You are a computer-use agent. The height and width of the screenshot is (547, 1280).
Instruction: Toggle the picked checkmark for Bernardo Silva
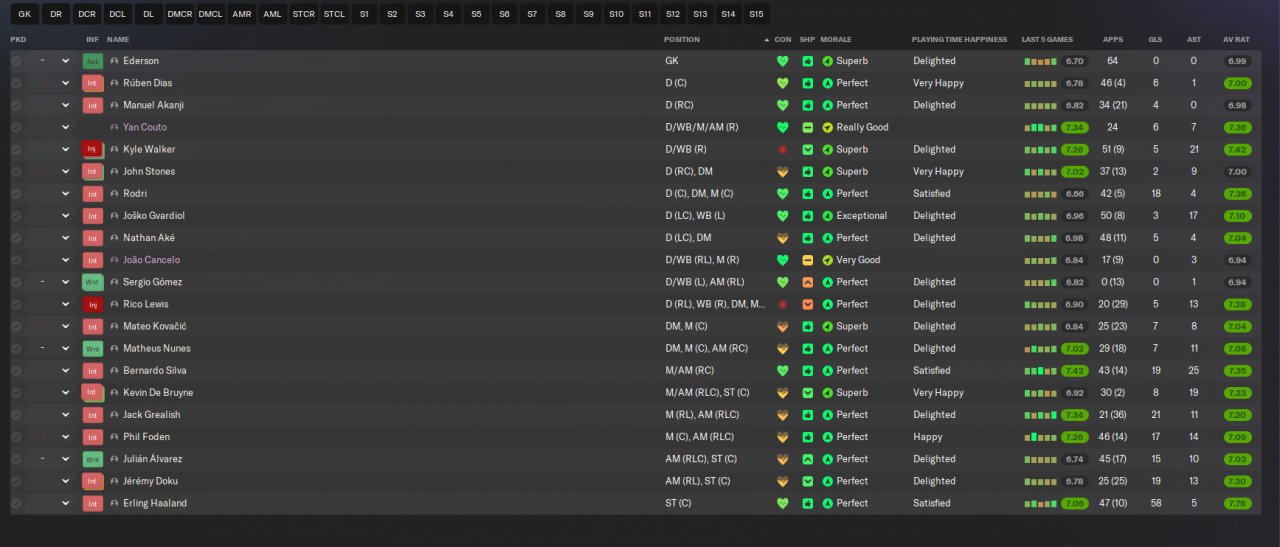pos(16,370)
